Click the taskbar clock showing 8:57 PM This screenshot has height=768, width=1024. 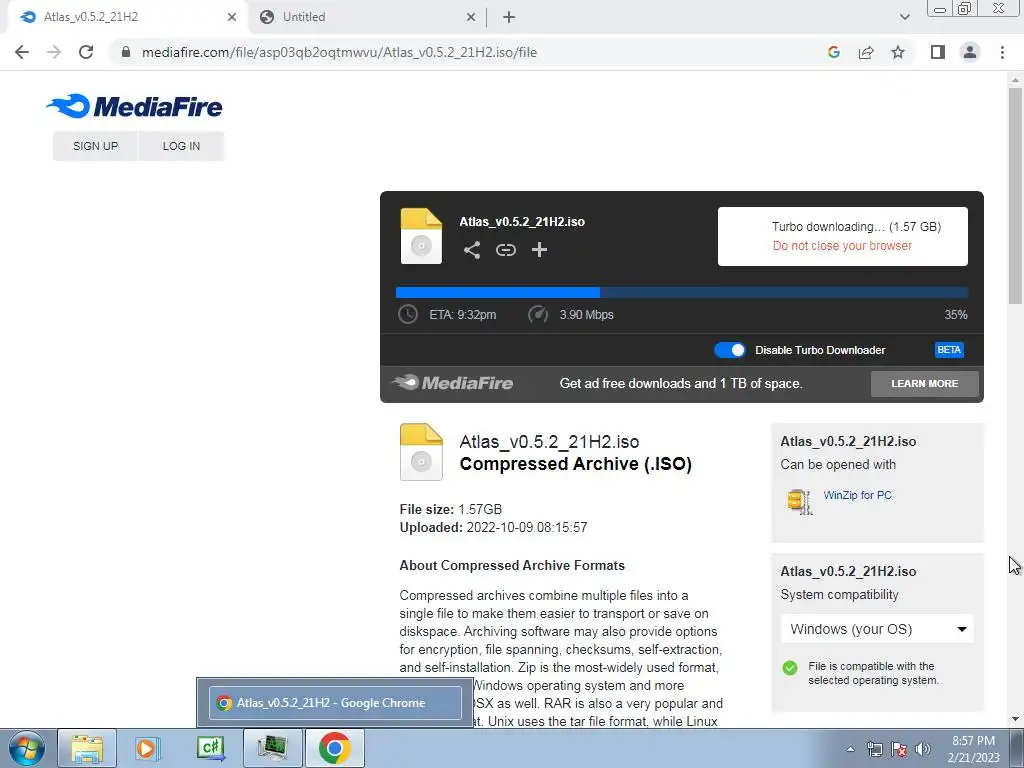click(x=973, y=749)
